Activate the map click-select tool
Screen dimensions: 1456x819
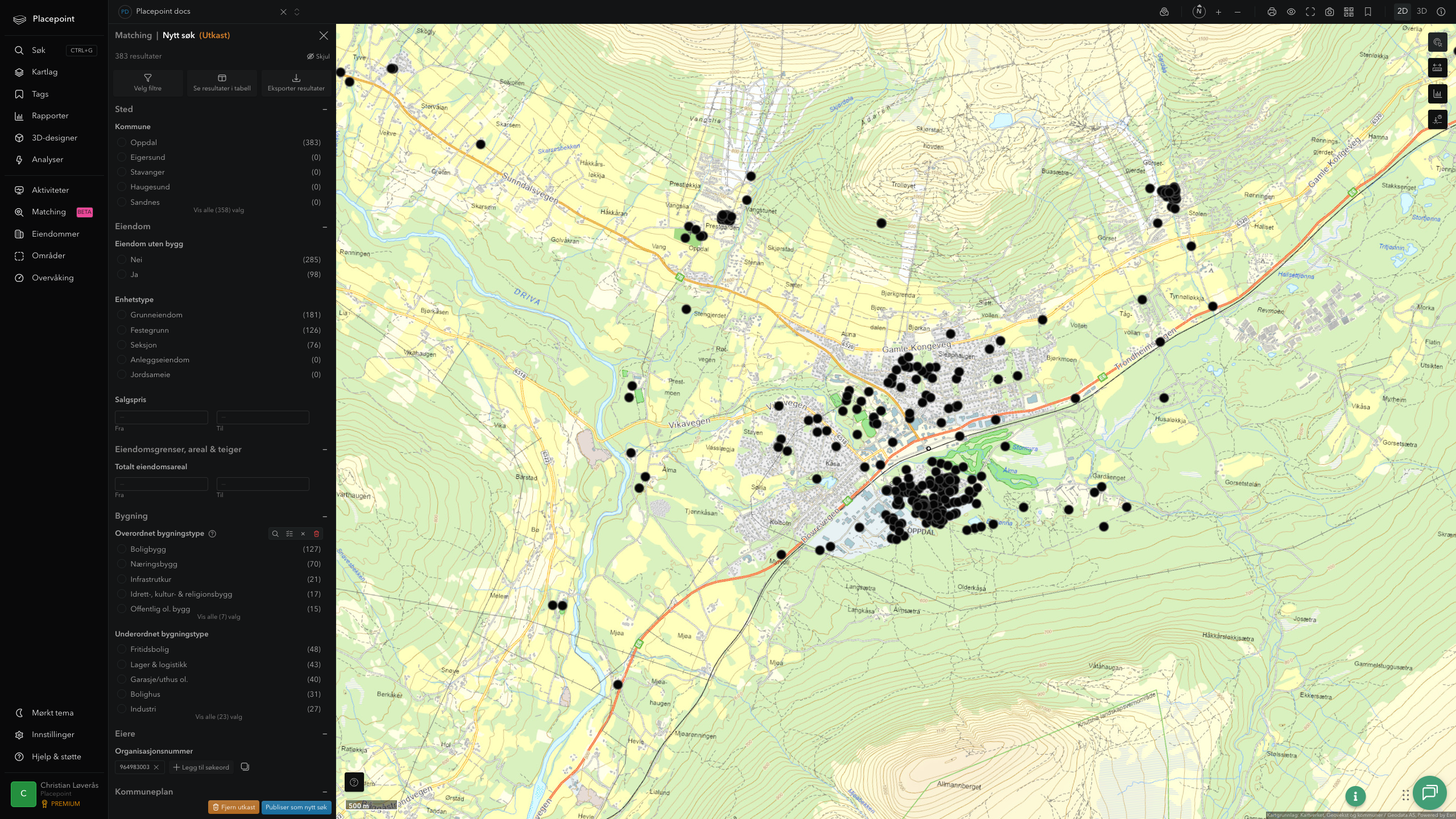pyautogui.click(x=1437, y=42)
